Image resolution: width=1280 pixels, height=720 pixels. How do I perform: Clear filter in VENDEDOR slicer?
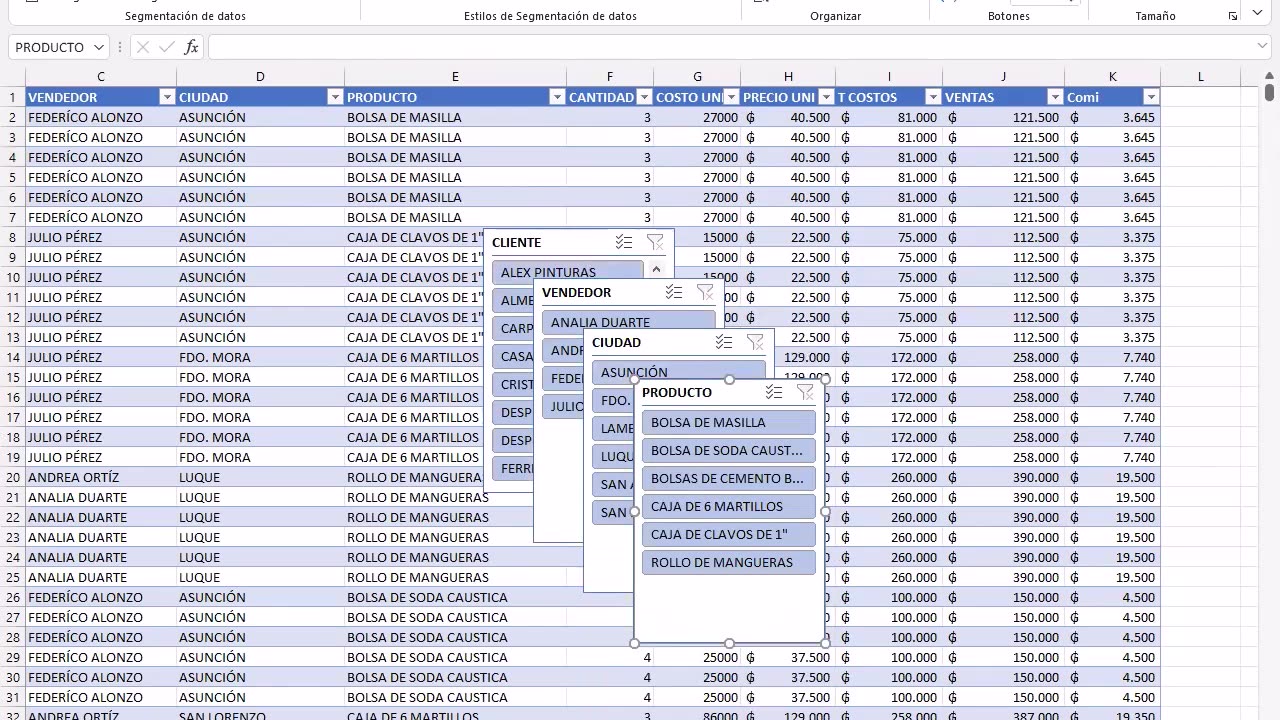tap(705, 292)
